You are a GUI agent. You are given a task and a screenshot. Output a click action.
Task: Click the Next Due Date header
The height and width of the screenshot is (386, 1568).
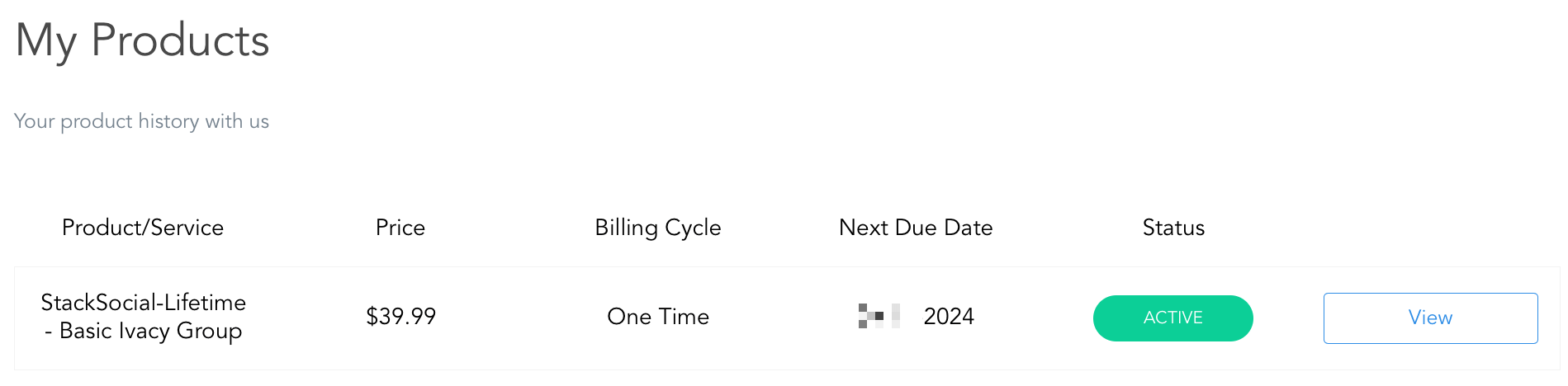(x=916, y=228)
